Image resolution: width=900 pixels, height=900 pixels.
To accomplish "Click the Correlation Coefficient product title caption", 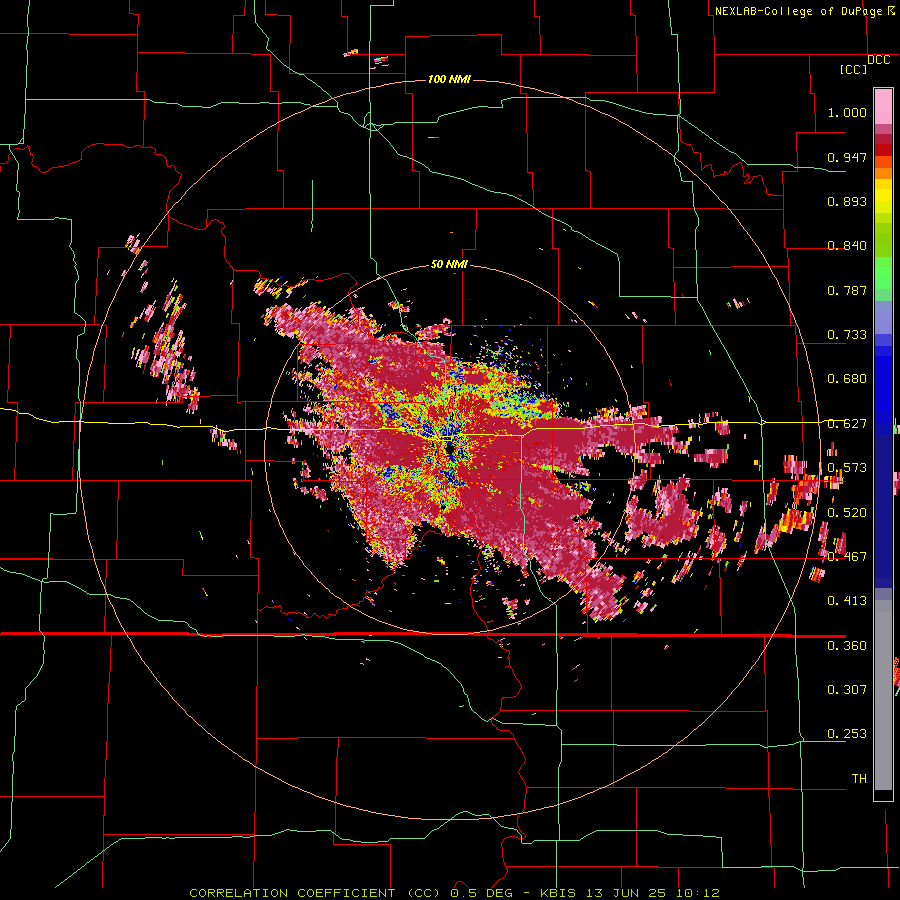I will tap(455, 893).
